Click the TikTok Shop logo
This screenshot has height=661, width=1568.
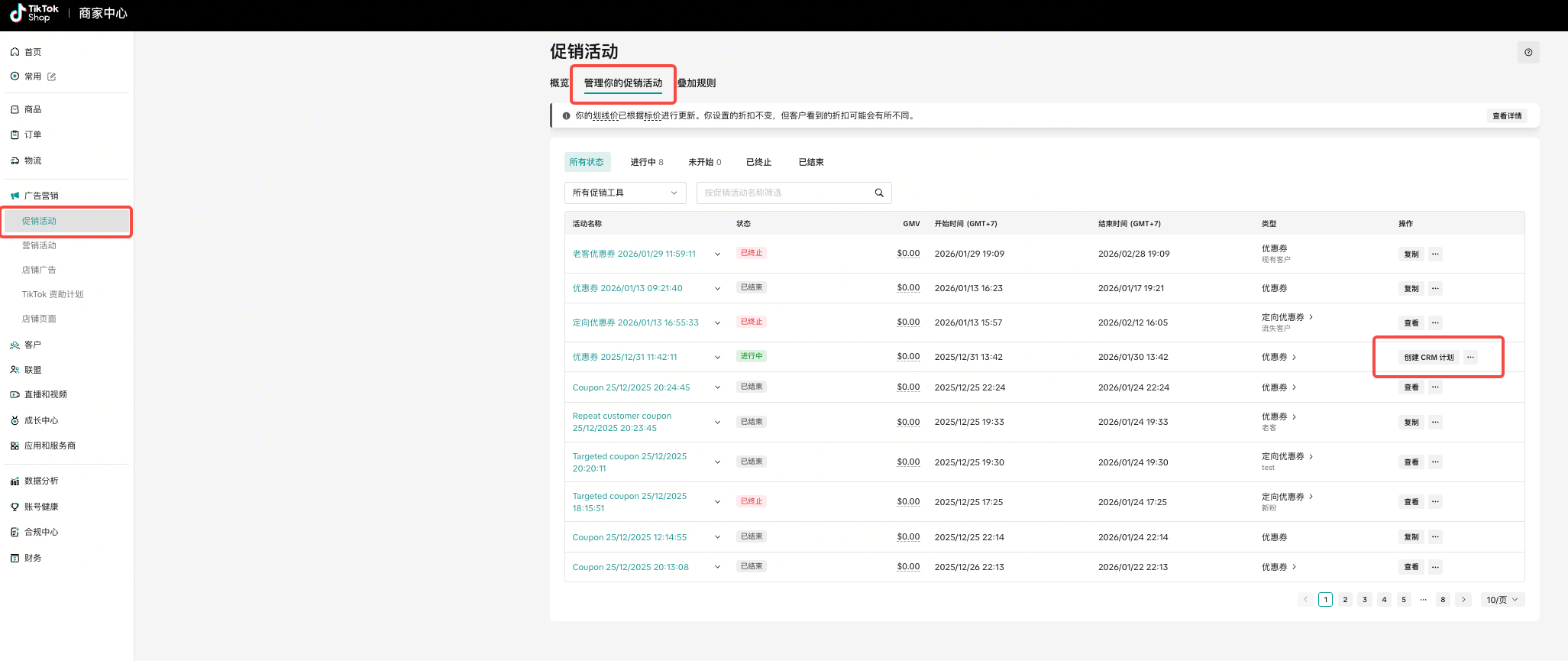click(x=34, y=13)
